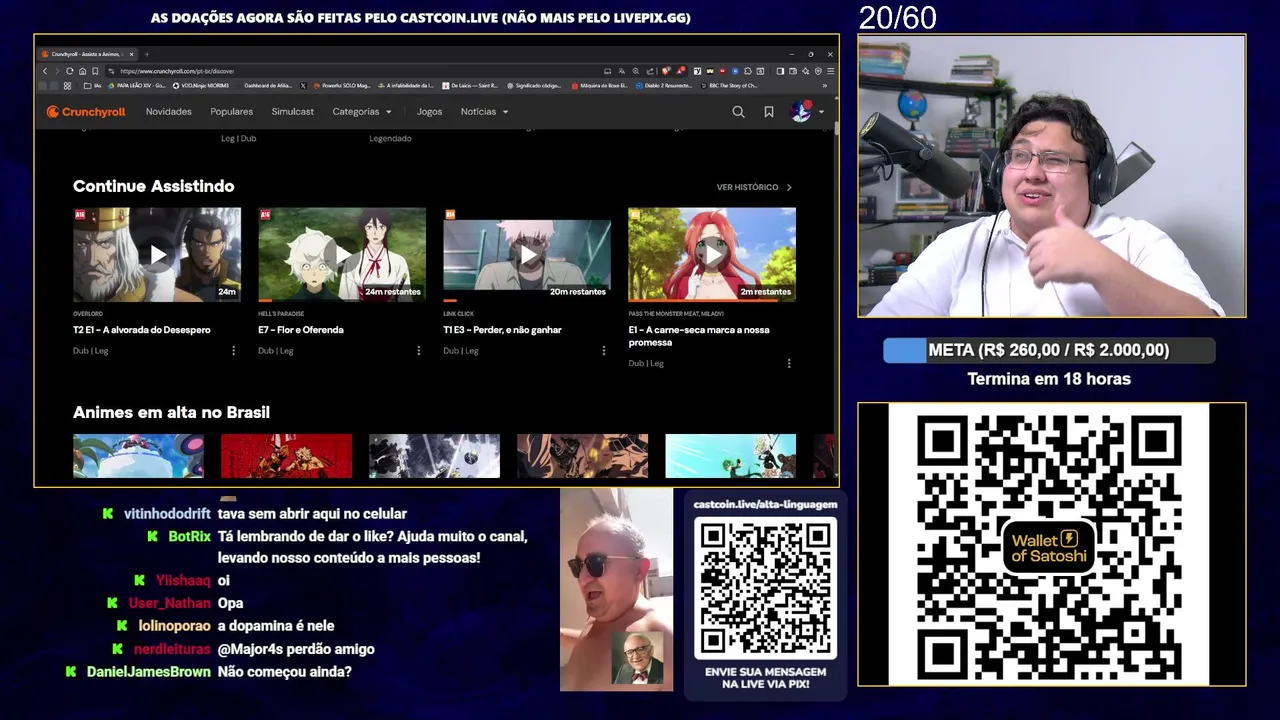Open three-dot options for Hell's Paradise episode
The width and height of the screenshot is (1280, 720).
coord(419,351)
